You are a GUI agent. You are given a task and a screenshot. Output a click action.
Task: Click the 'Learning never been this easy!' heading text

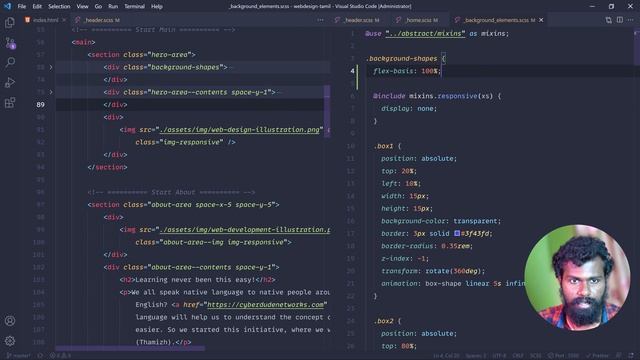tap(195, 280)
